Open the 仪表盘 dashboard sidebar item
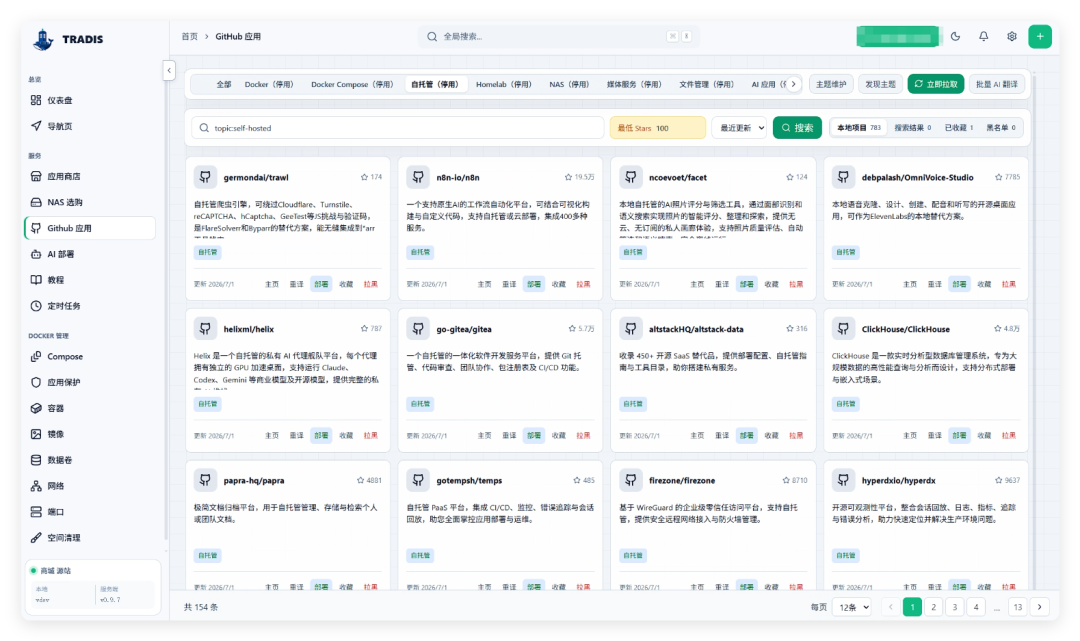 (90, 101)
